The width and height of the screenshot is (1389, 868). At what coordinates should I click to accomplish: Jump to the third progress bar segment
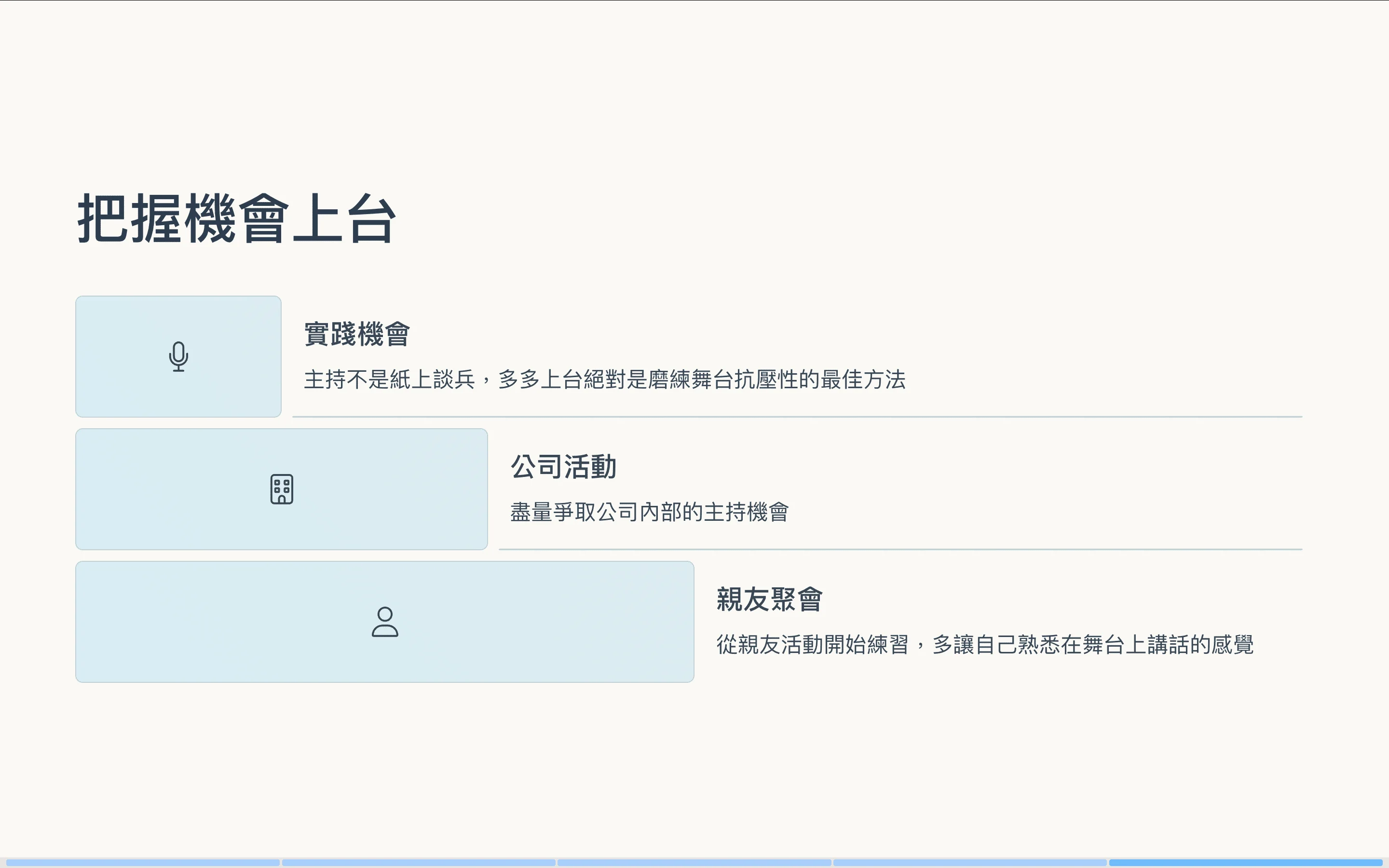click(694, 862)
